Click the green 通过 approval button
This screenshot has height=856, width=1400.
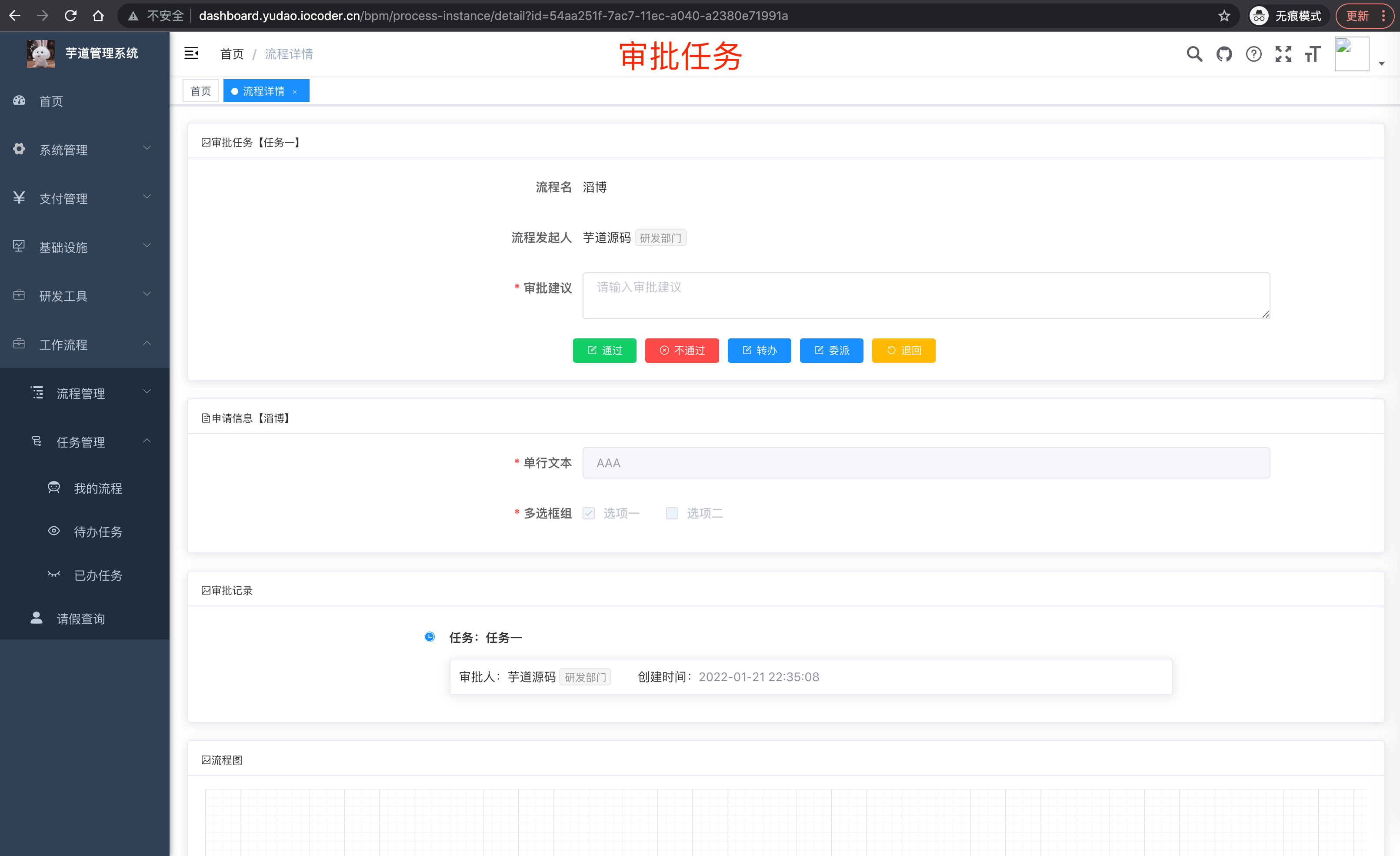tap(604, 350)
